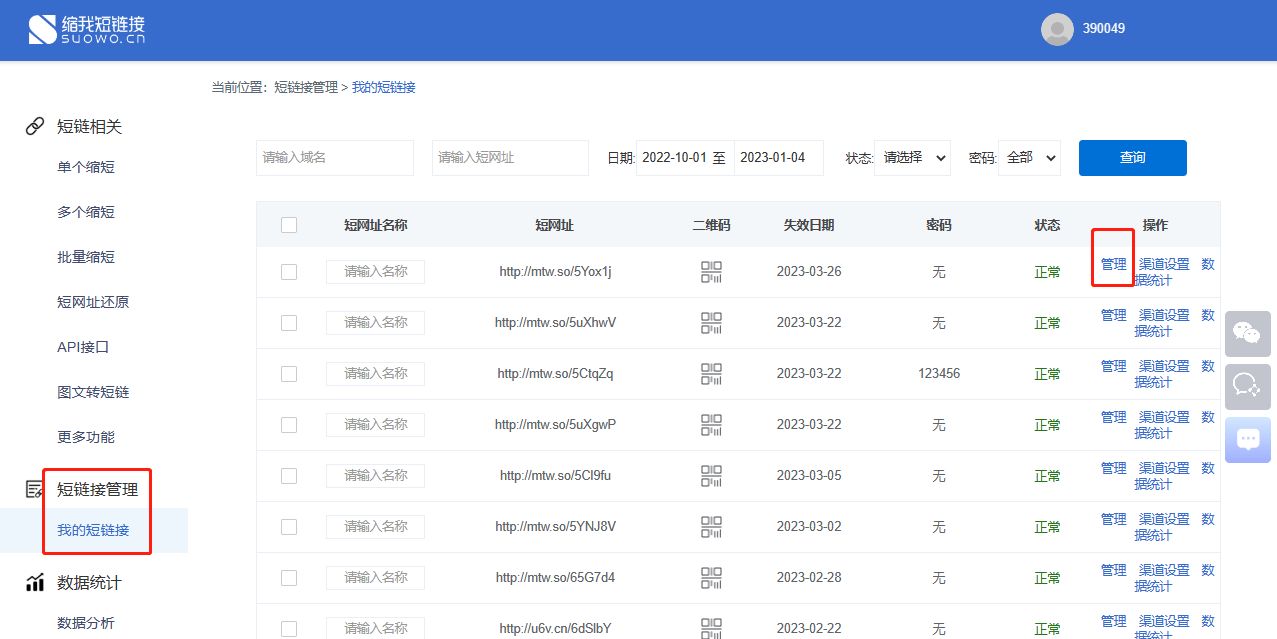Open the start date field showing 2022-10-01
1277x639 pixels.
click(x=684, y=157)
